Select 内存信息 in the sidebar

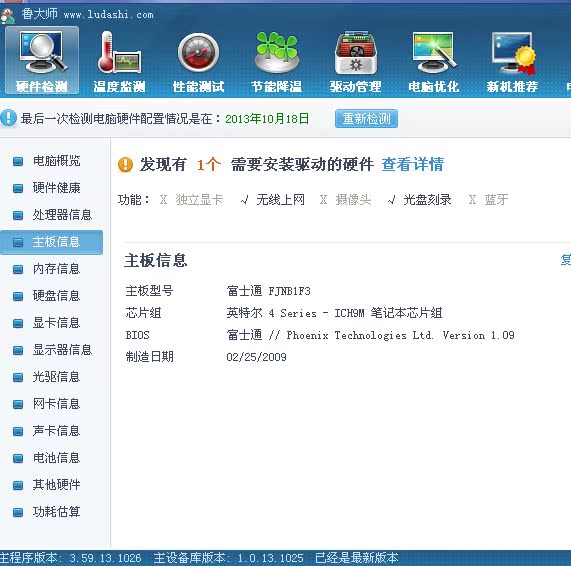[x=56, y=269]
